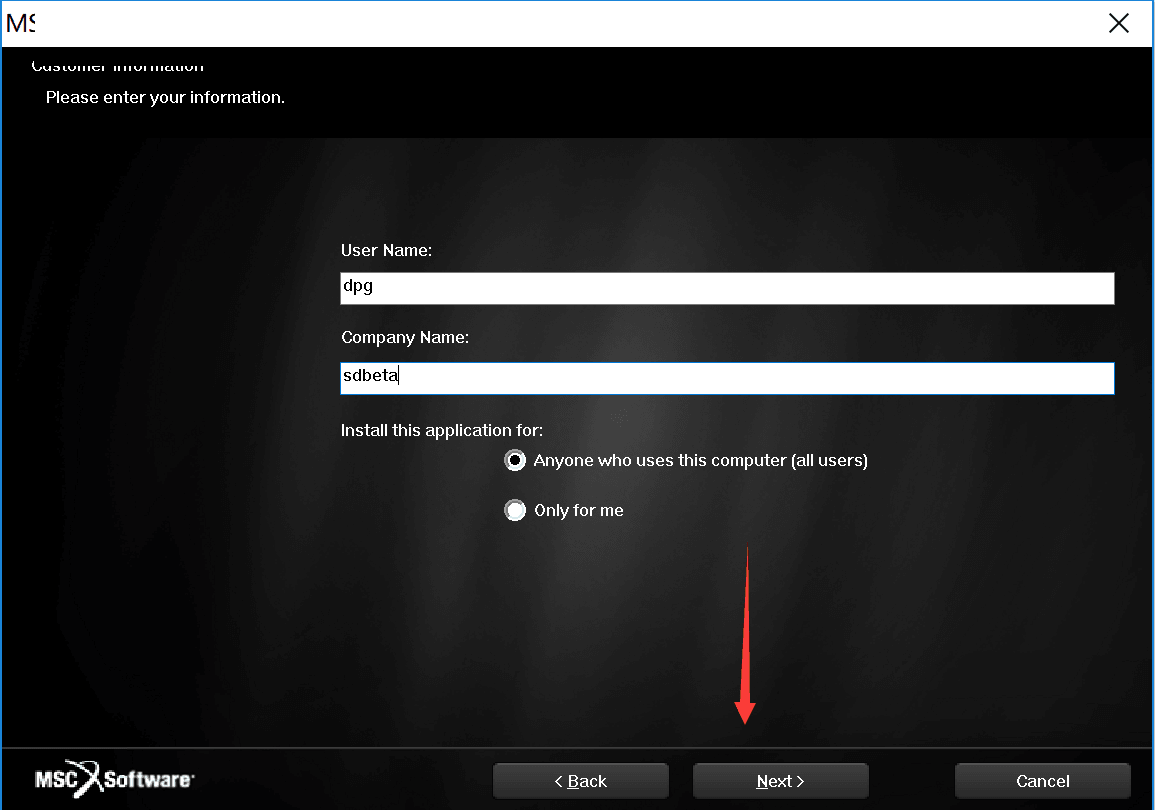
Task: Place the cursor after 'dpg' text
Action: (374, 286)
